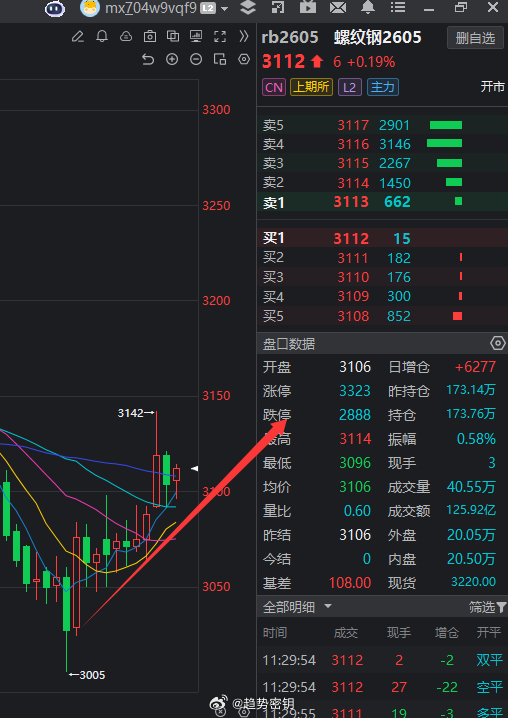This screenshot has width=508, height=718.
Task: Click the window layout icon
Action: click(x=220, y=59)
